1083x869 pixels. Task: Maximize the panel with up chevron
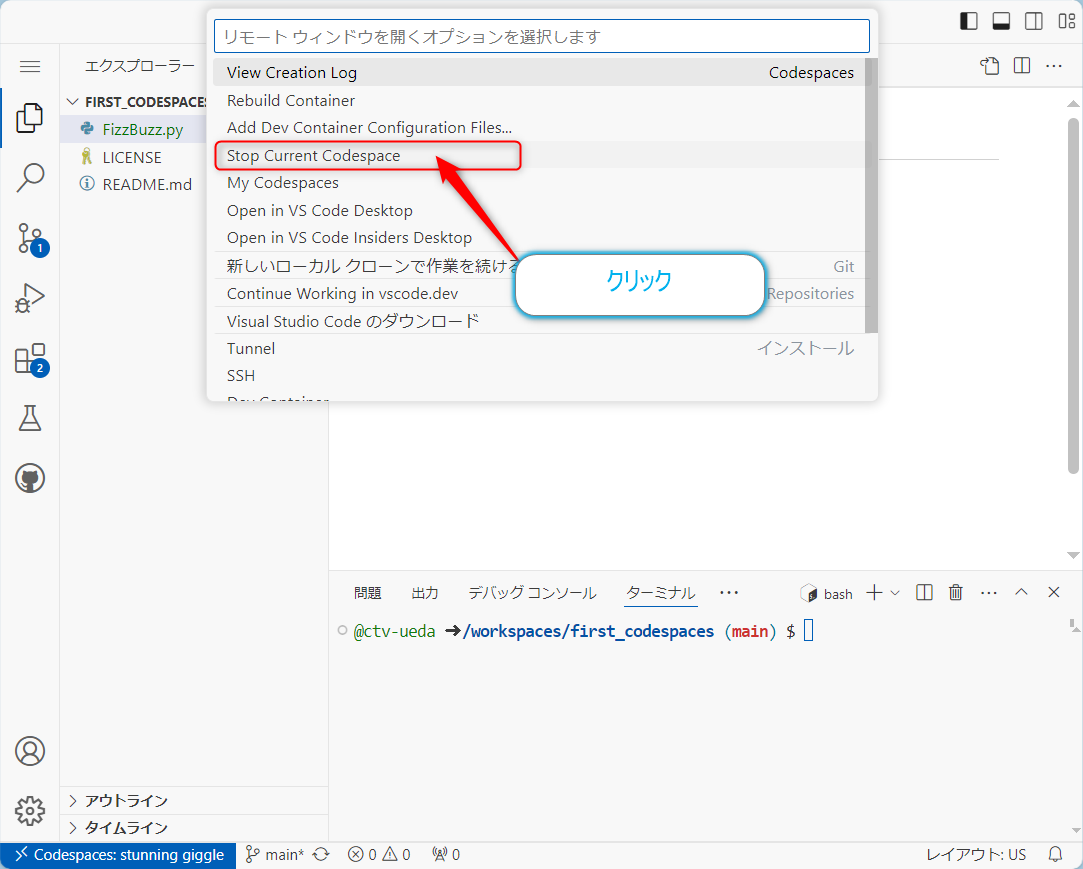[x=1021, y=592]
